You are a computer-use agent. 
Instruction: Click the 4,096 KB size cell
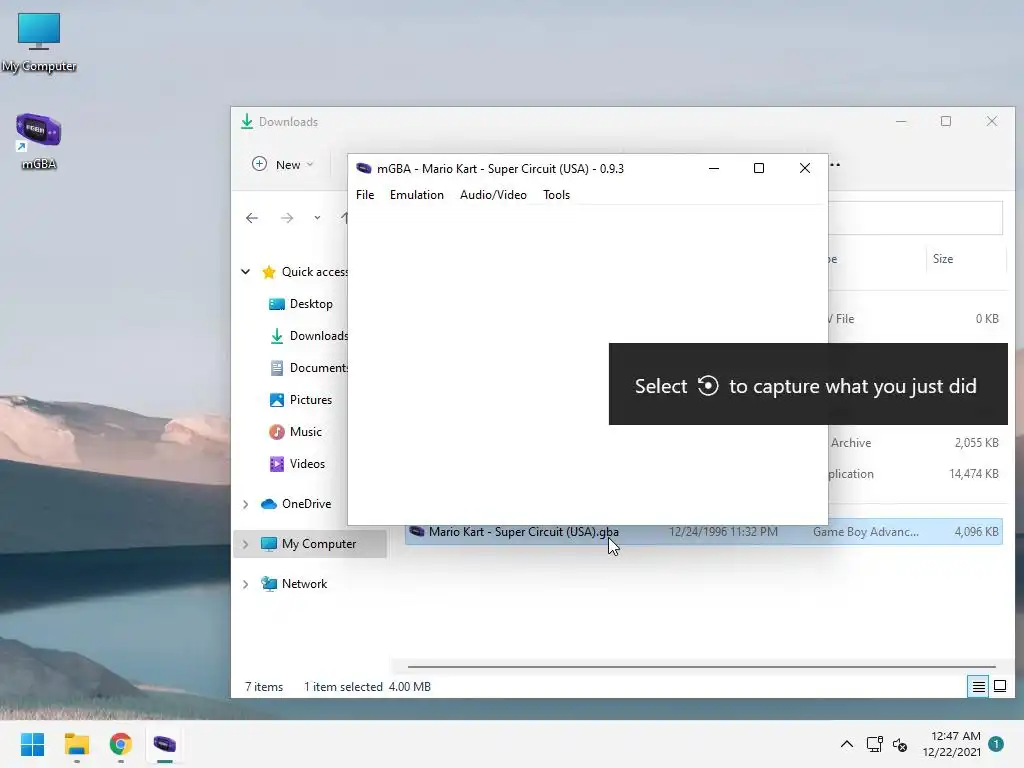(x=976, y=532)
